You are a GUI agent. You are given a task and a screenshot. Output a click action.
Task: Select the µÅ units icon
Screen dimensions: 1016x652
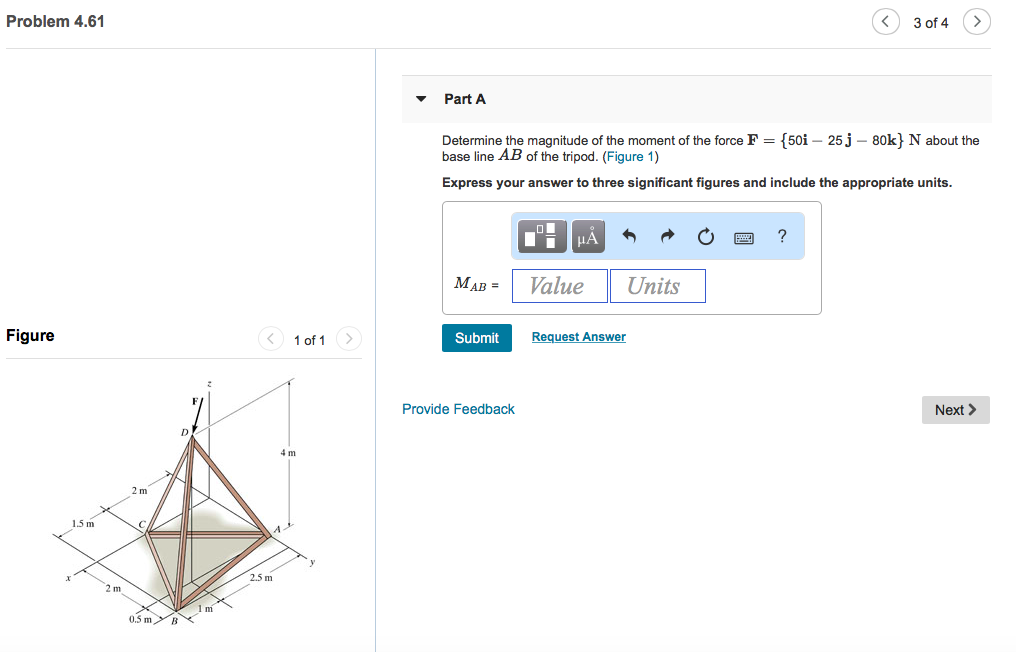click(x=587, y=236)
